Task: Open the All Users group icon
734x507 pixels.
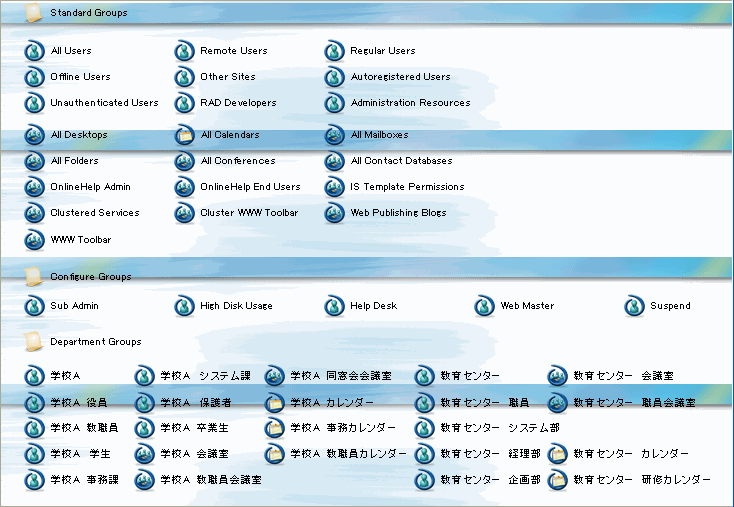Action: [x=34, y=51]
